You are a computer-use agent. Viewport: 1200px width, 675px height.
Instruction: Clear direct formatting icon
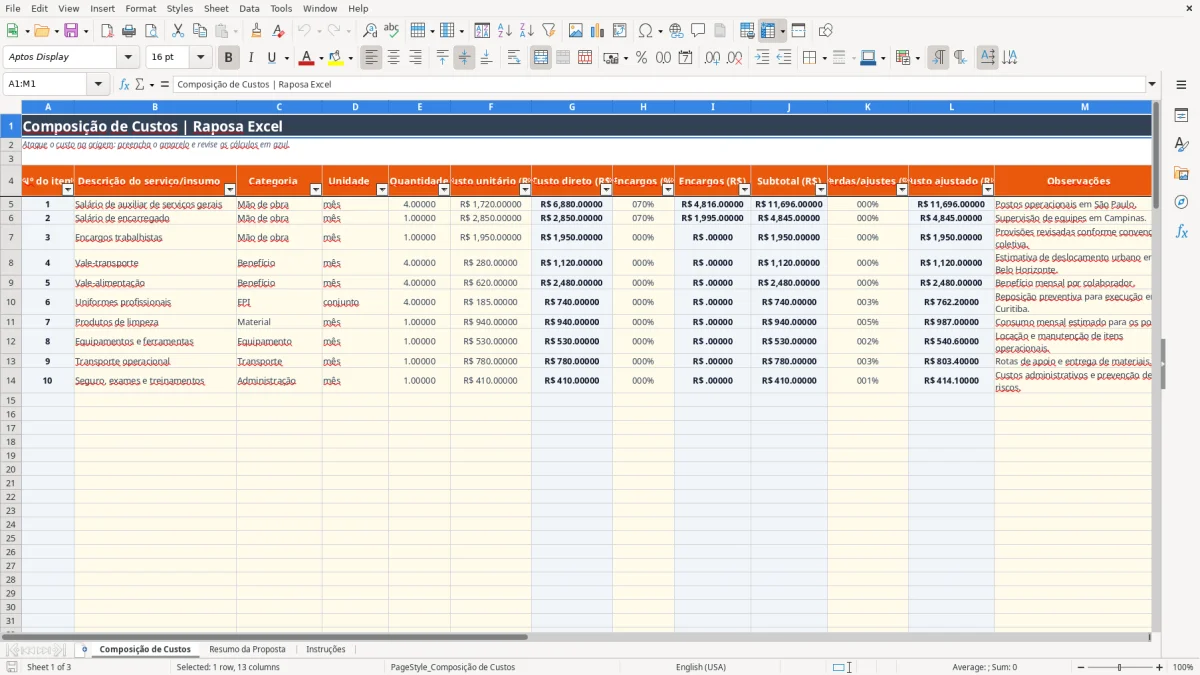[x=279, y=31]
